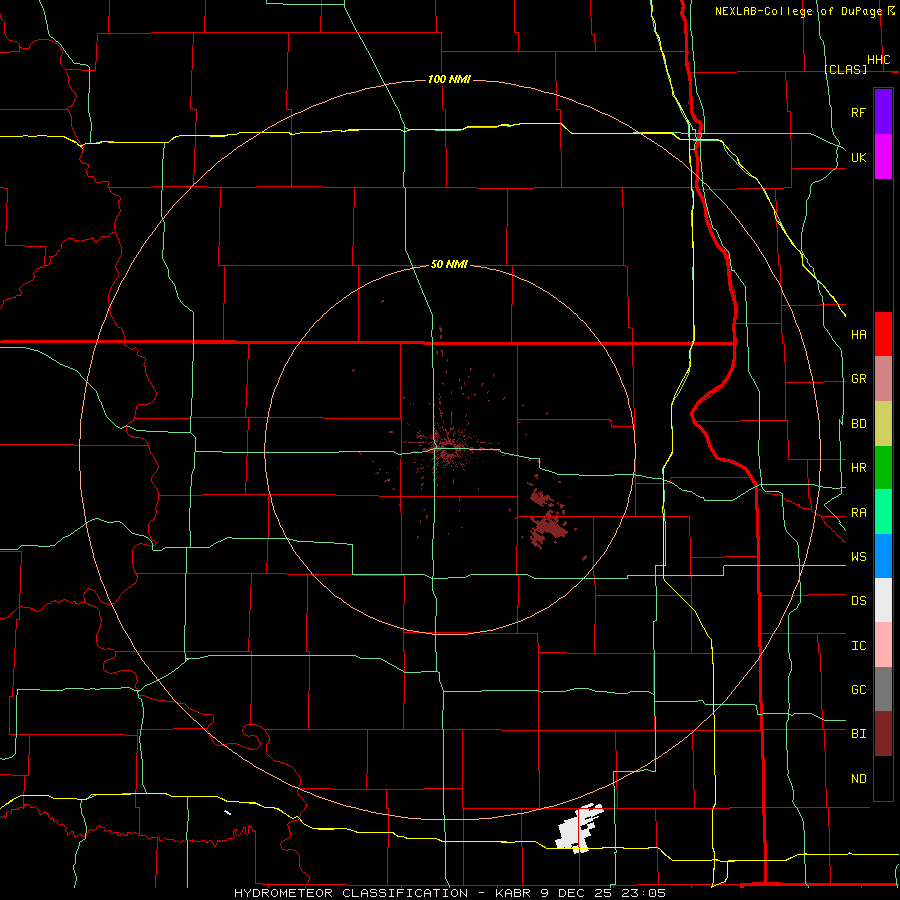Click the magenta UK swatch in the legend
The height and width of the screenshot is (900, 900).
883,157
